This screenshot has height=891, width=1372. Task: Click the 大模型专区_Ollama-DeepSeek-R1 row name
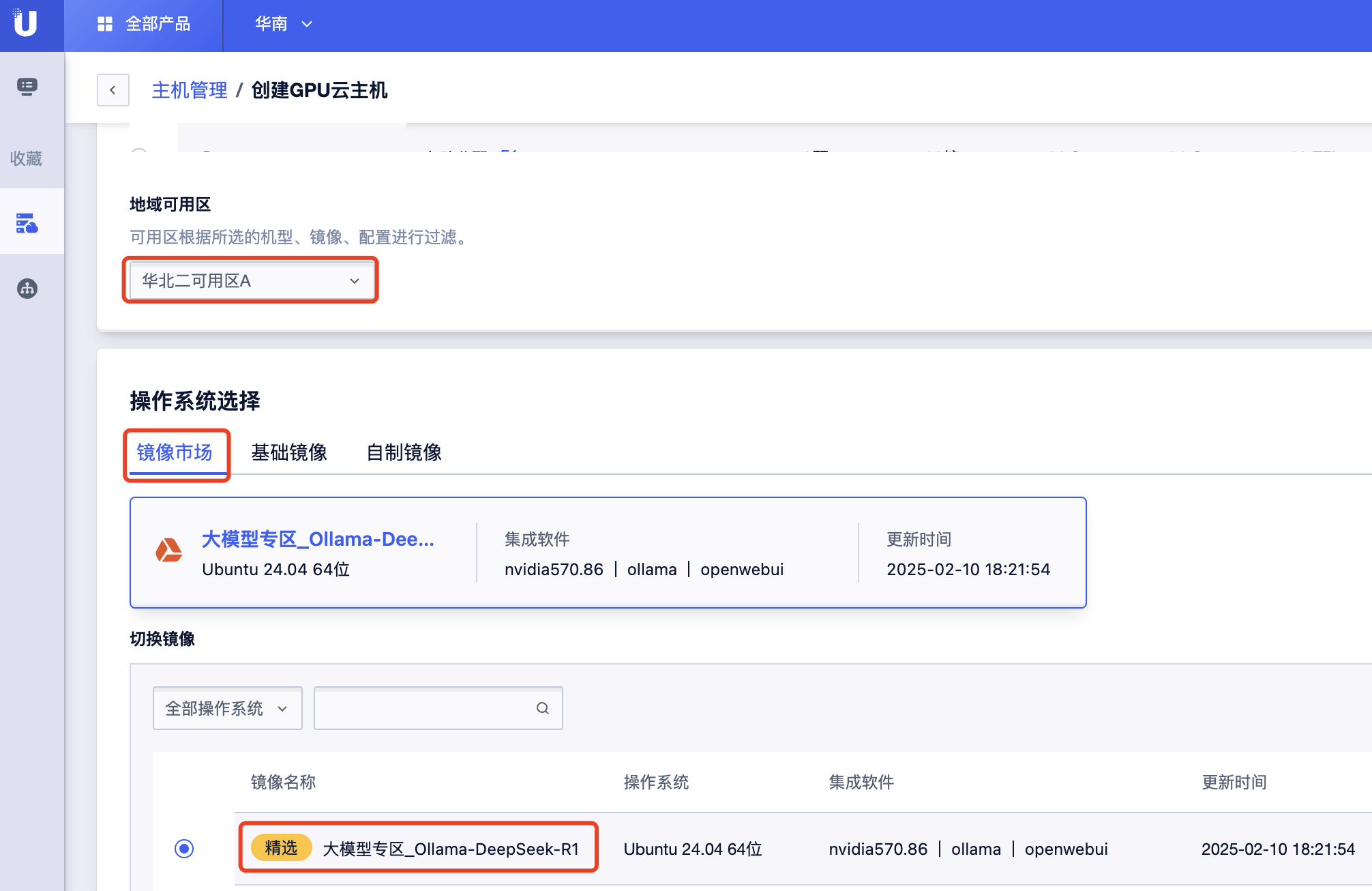click(450, 849)
